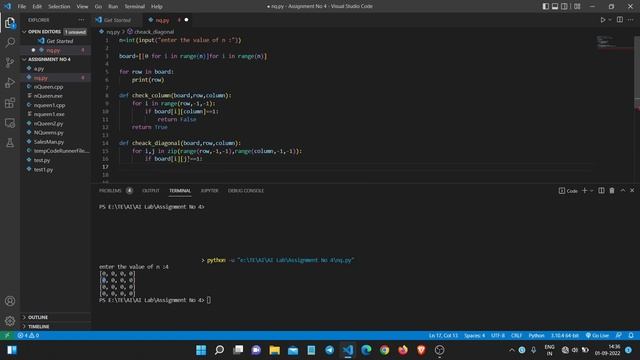
Task: Open nQueen.cpp in the explorer
Action: click(48, 87)
